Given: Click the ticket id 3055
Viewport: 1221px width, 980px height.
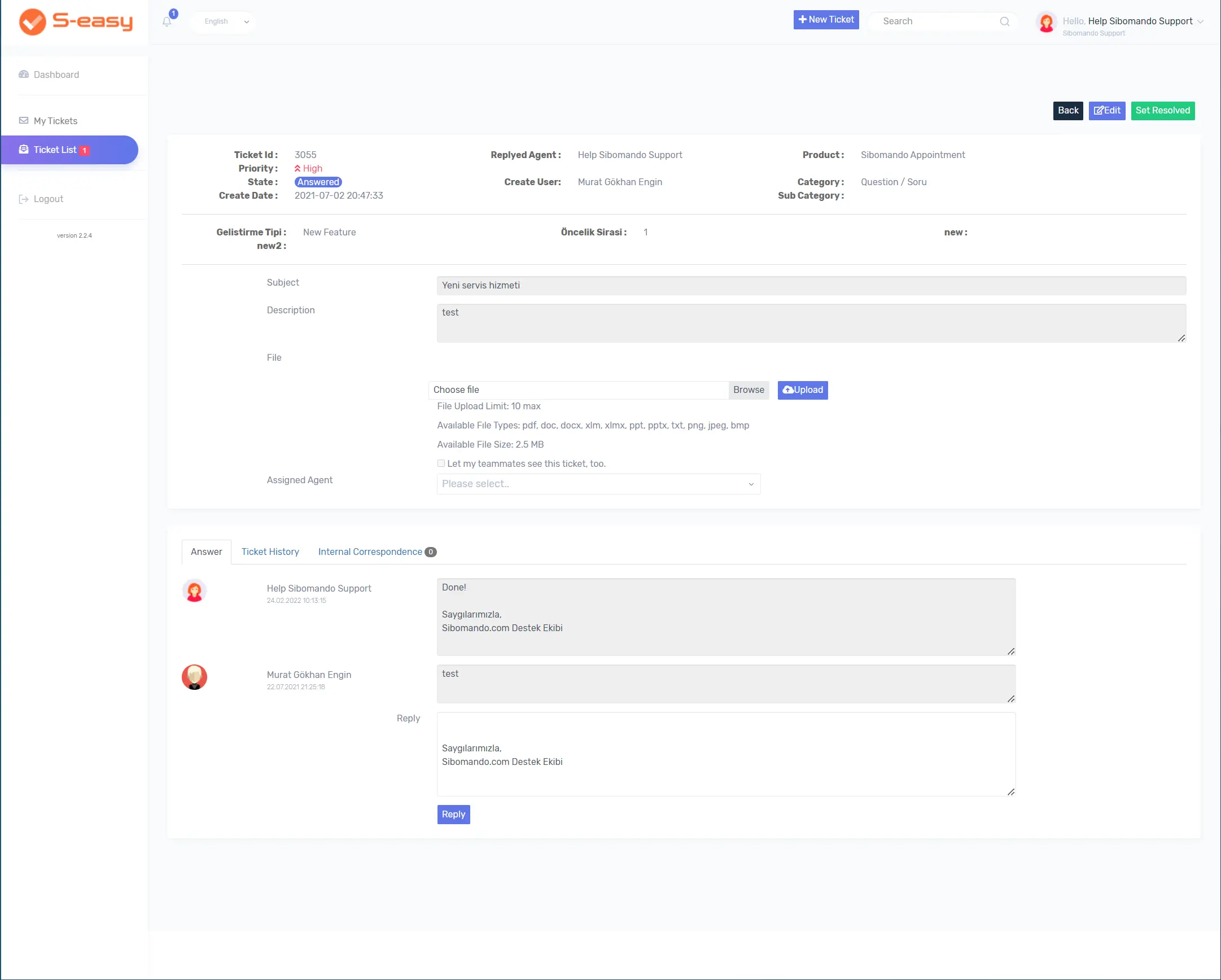Looking at the screenshot, I should (x=305, y=155).
